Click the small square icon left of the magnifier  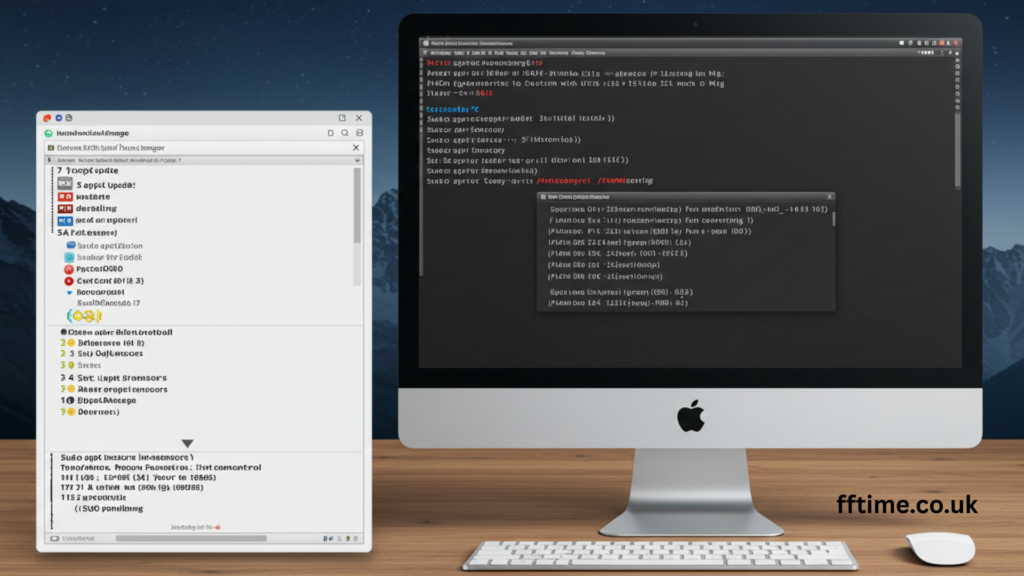coord(330,133)
